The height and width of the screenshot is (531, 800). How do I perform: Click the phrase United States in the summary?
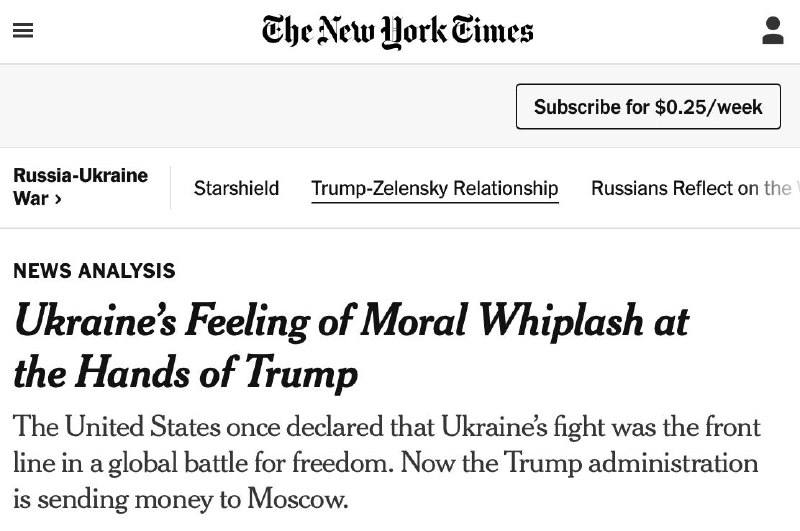(x=142, y=426)
